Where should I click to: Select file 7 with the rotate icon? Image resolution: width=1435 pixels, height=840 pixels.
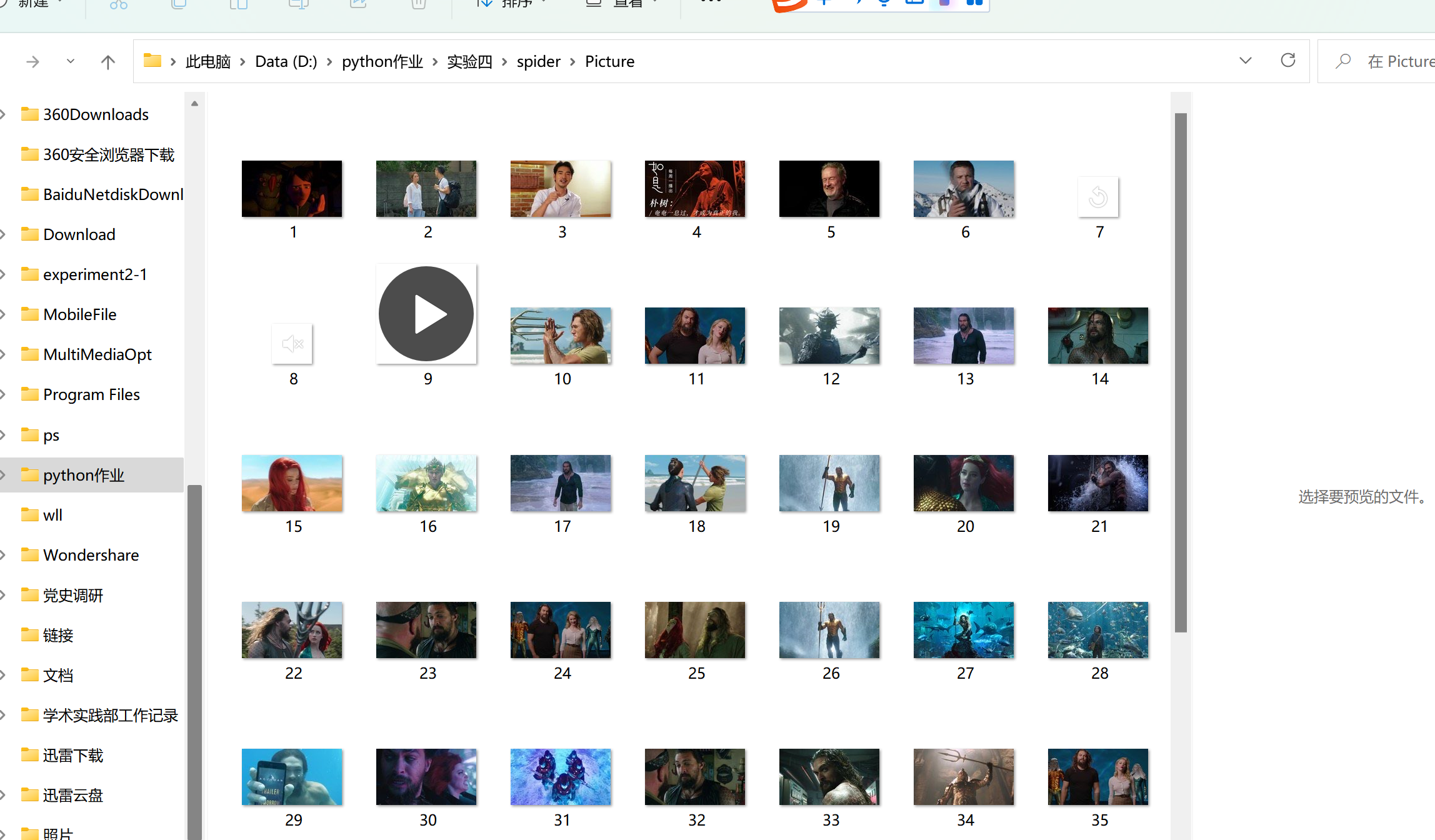tap(1098, 197)
